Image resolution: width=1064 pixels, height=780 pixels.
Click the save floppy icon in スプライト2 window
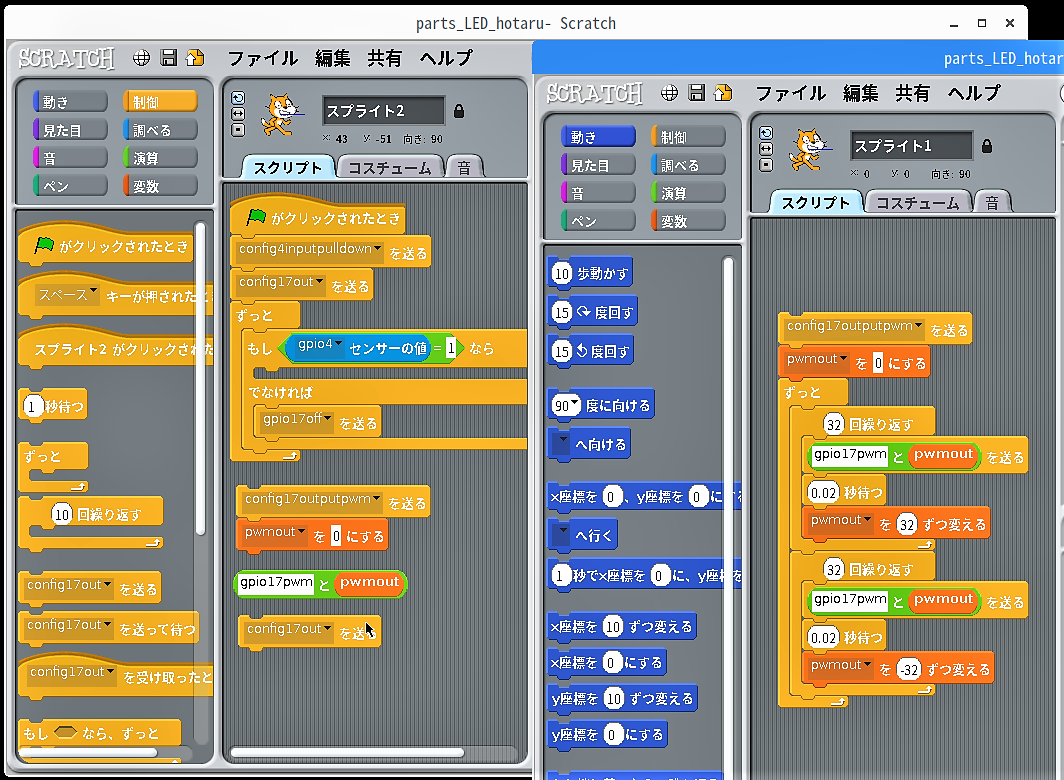[168, 58]
